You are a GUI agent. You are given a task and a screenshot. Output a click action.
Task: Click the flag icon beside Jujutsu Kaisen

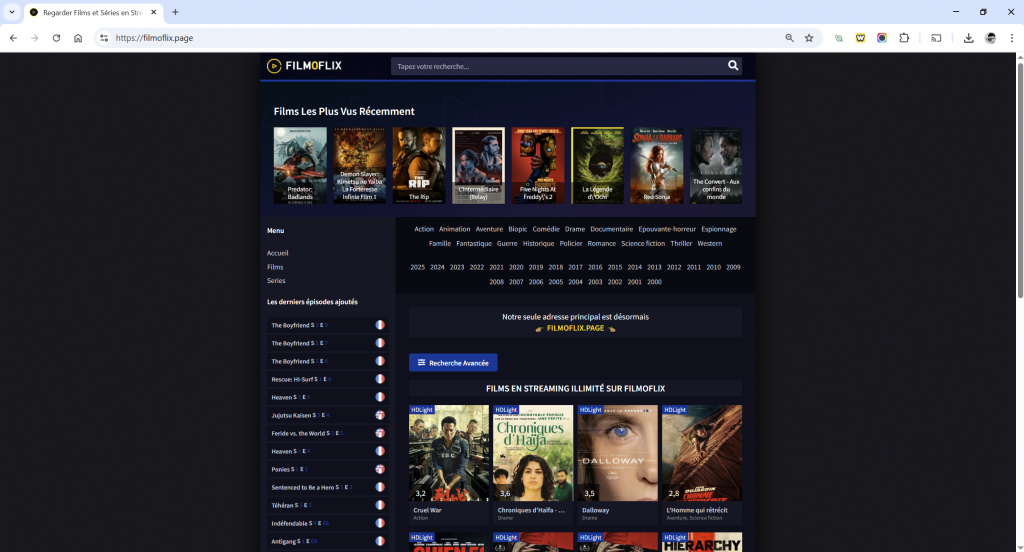379,415
